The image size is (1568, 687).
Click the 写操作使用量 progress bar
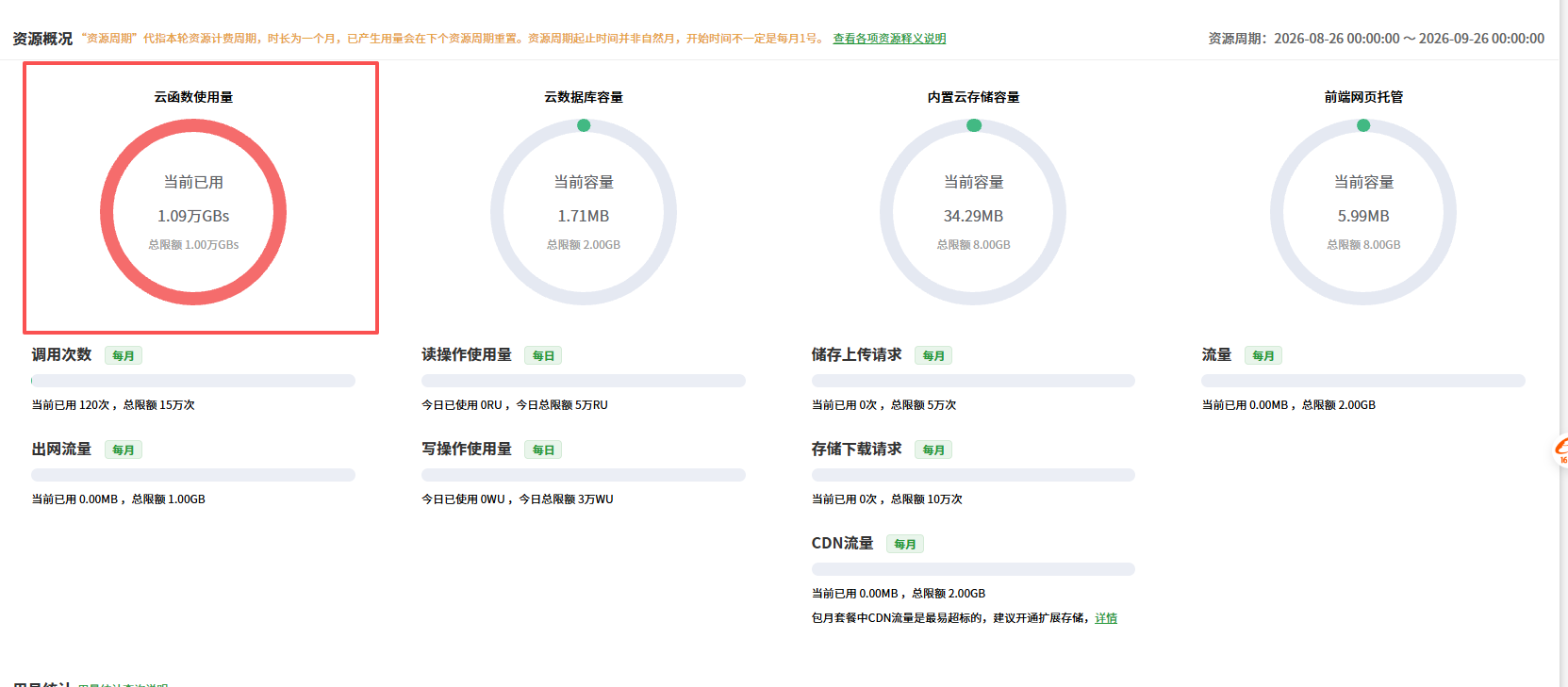[x=584, y=475]
